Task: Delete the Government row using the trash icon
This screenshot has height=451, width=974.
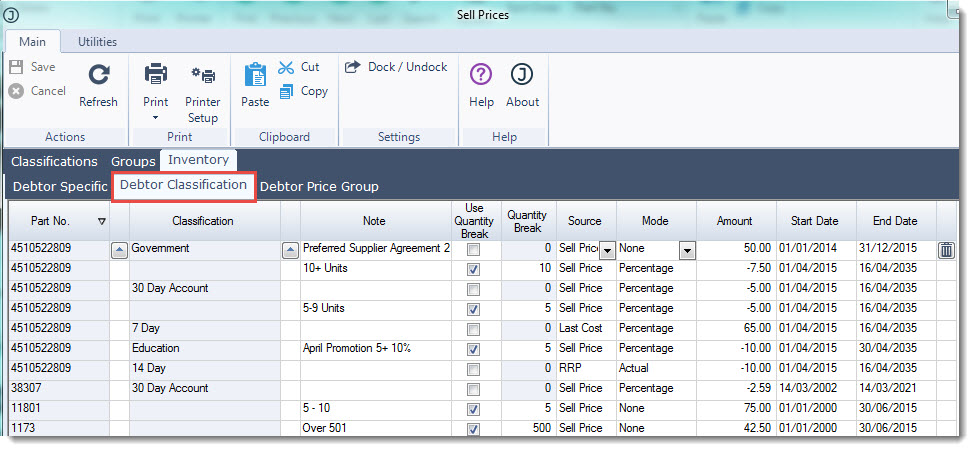Action: 946,250
